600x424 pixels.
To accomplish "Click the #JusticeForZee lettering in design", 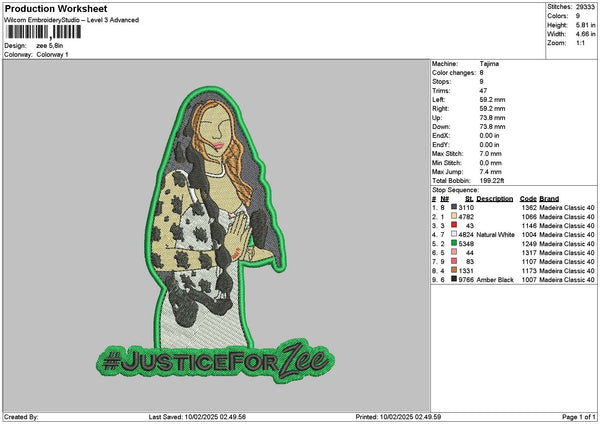I will click(x=214, y=358).
